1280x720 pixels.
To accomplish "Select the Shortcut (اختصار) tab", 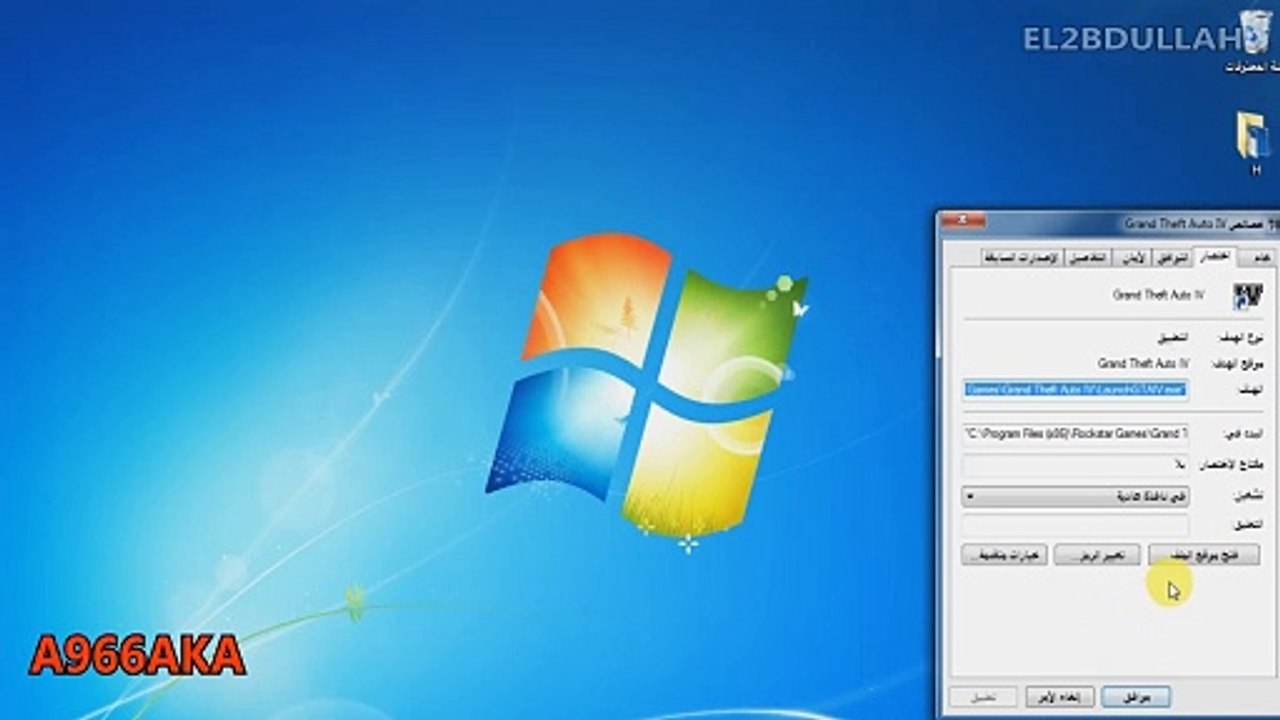I will pyautogui.click(x=1215, y=257).
